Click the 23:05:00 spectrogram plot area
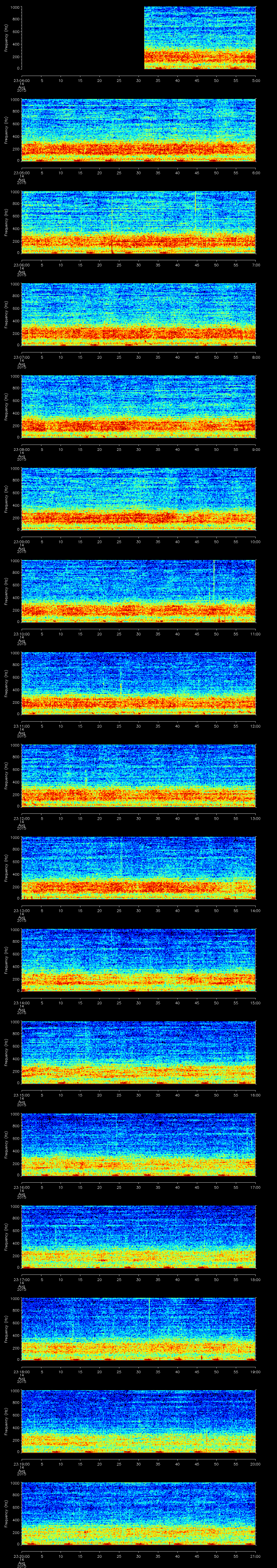This screenshot has width=277, height=1568. 139,130
